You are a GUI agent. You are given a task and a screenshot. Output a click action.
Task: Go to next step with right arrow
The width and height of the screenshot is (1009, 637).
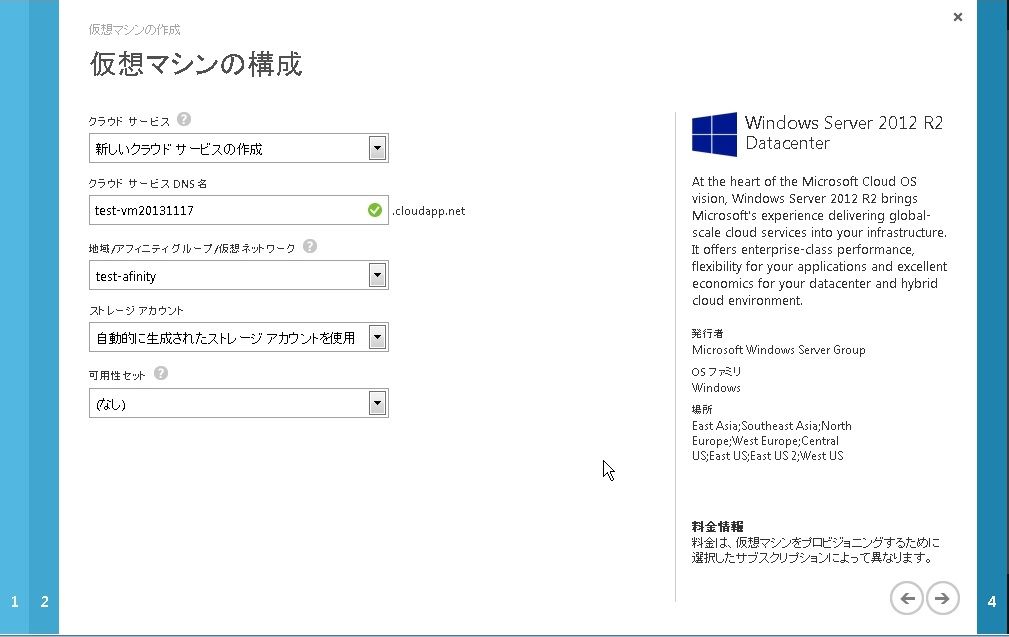pyautogui.click(x=943, y=598)
